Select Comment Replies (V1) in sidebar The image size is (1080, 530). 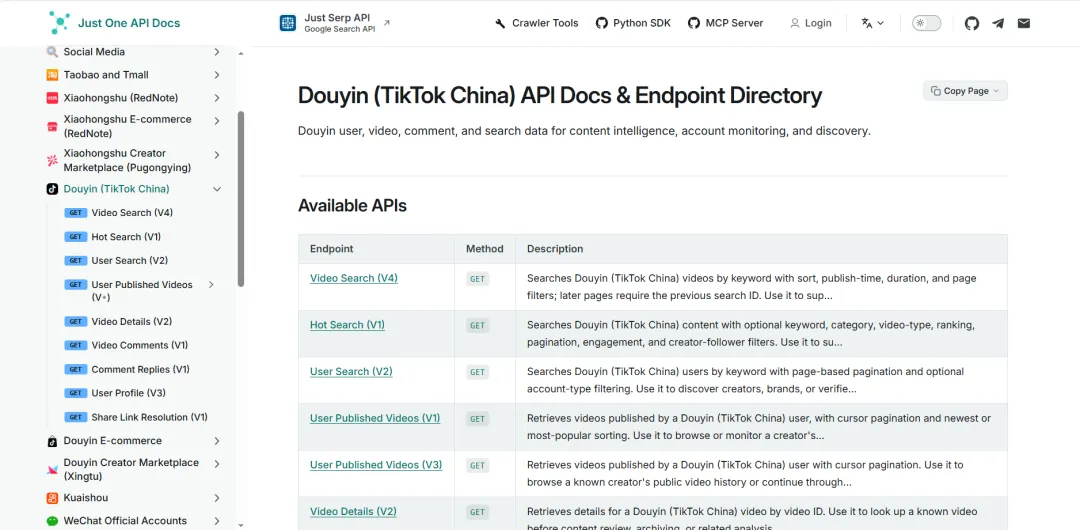141,369
